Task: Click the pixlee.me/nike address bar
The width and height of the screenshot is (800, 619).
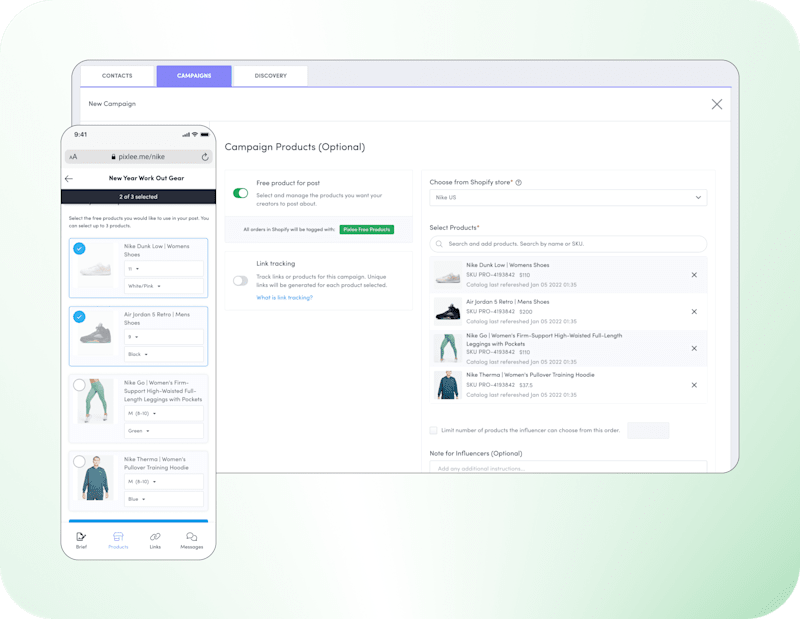Action: coord(138,157)
